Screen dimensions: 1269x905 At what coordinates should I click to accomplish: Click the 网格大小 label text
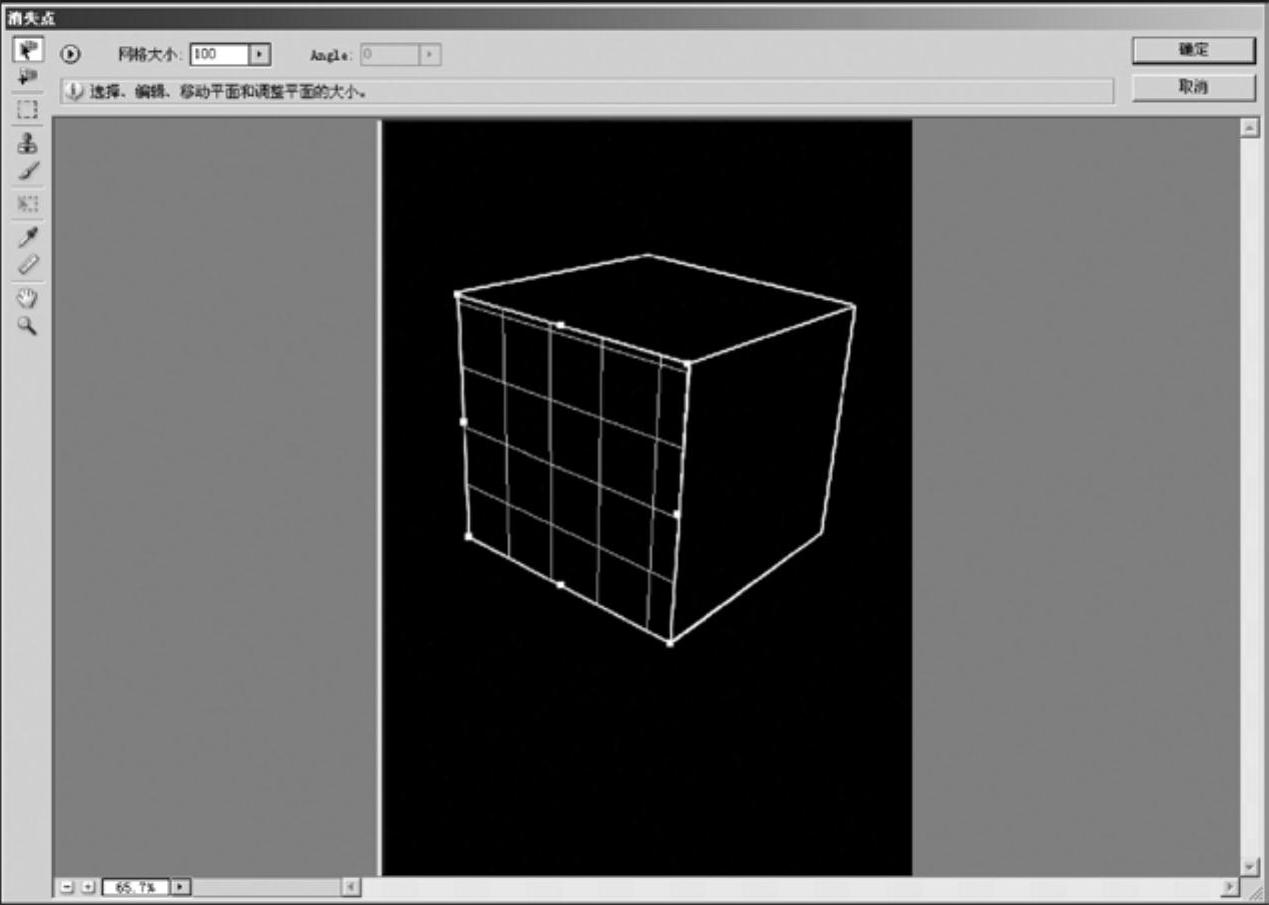coord(151,54)
